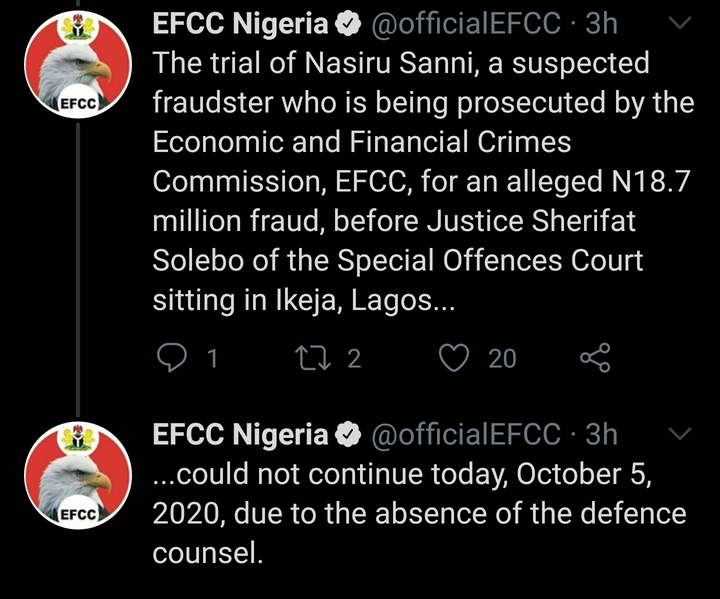Viewport: 720px width, 599px height.
Task: Click verified badge on second tweet
Action: 349,434
